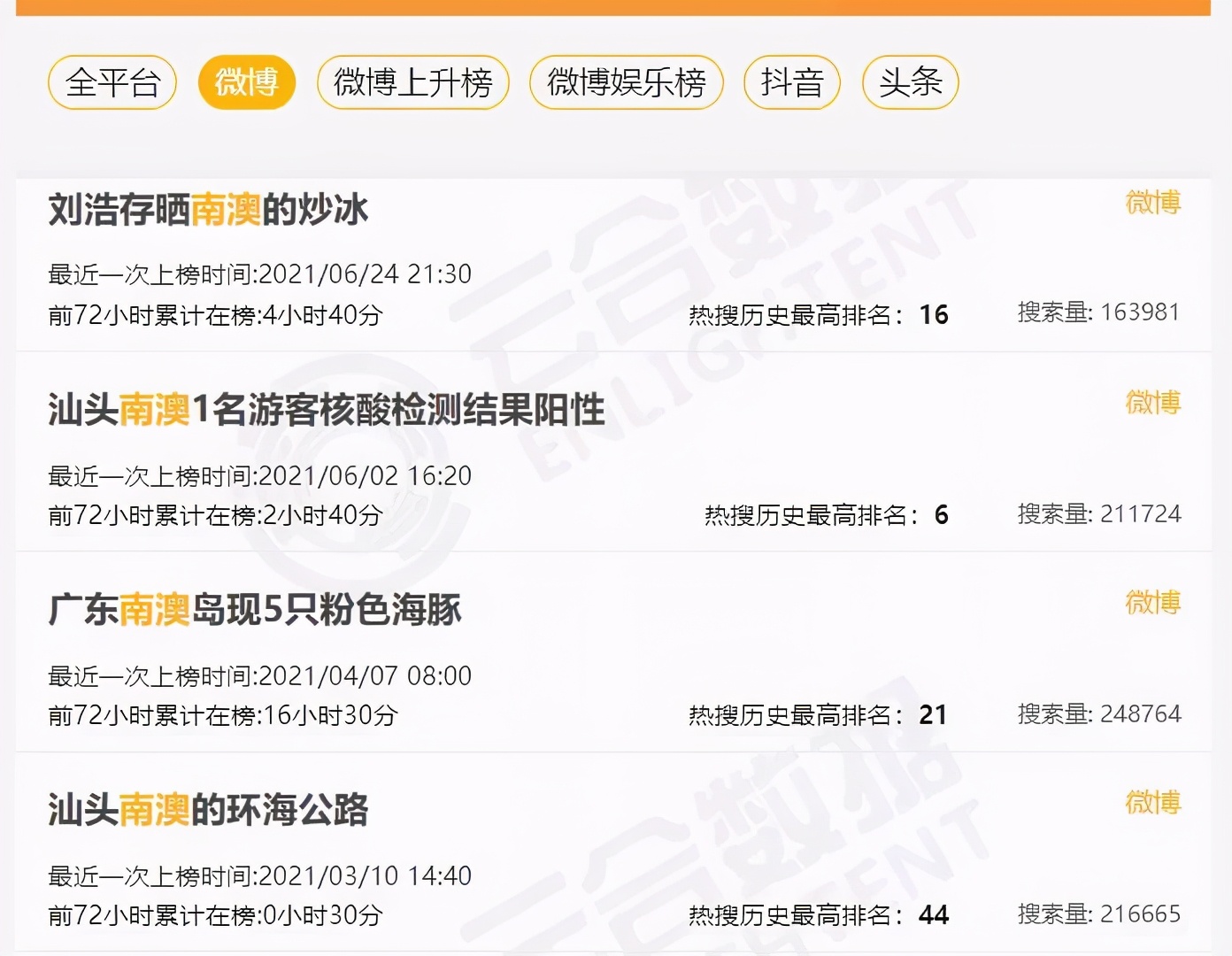Switch to the 全平台 filter tab
This screenshot has height=956, width=1232.
click(x=112, y=82)
